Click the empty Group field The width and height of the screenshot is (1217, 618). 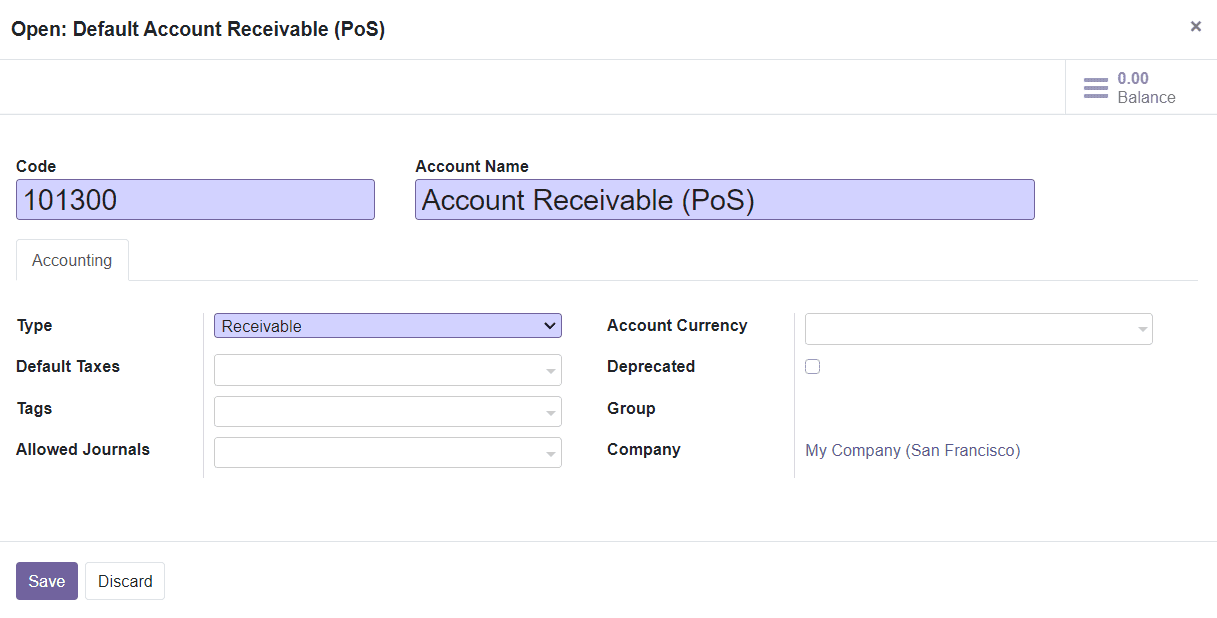pos(900,408)
